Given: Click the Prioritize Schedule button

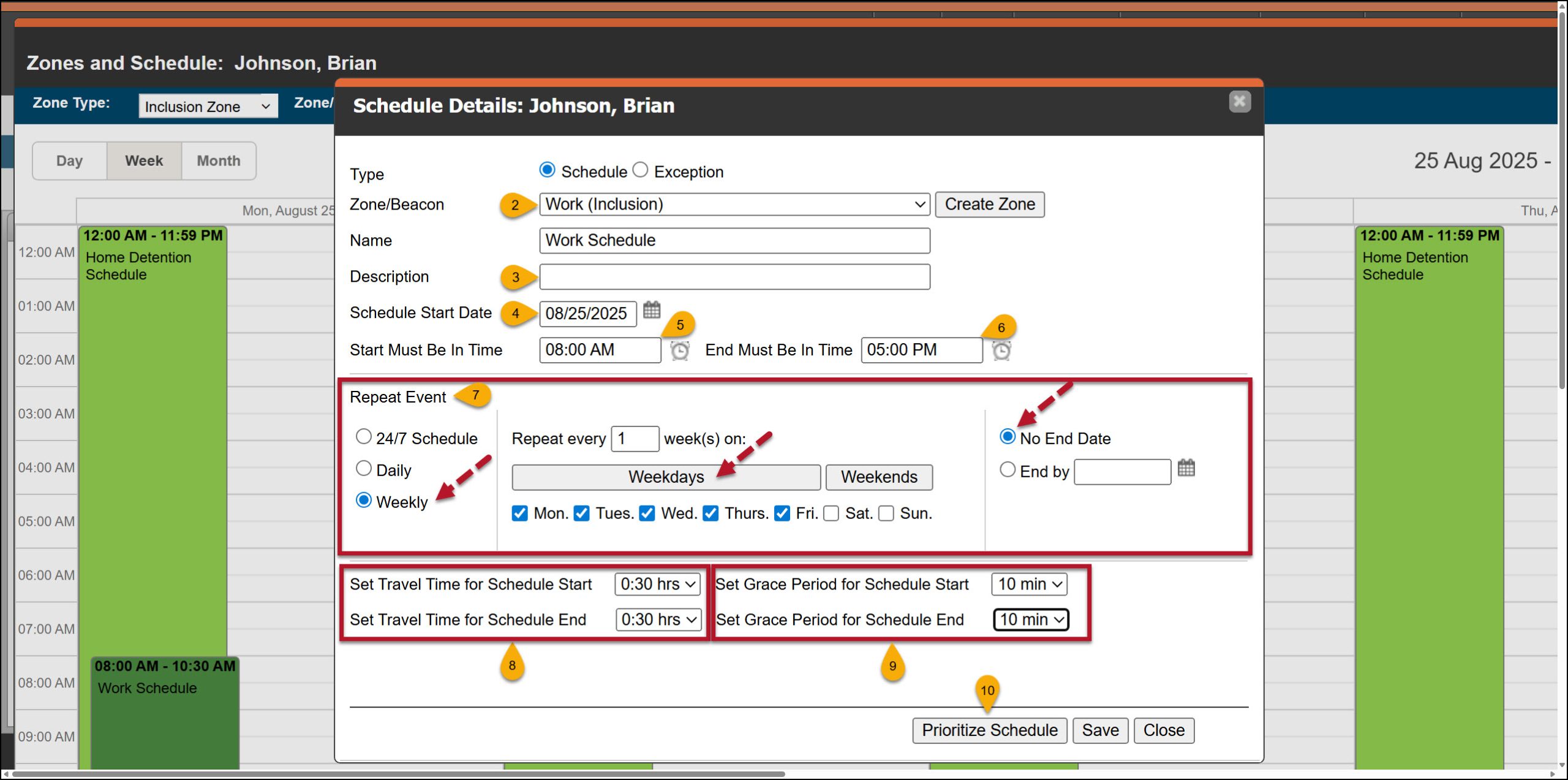Looking at the screenshot, I should [989, 730].
